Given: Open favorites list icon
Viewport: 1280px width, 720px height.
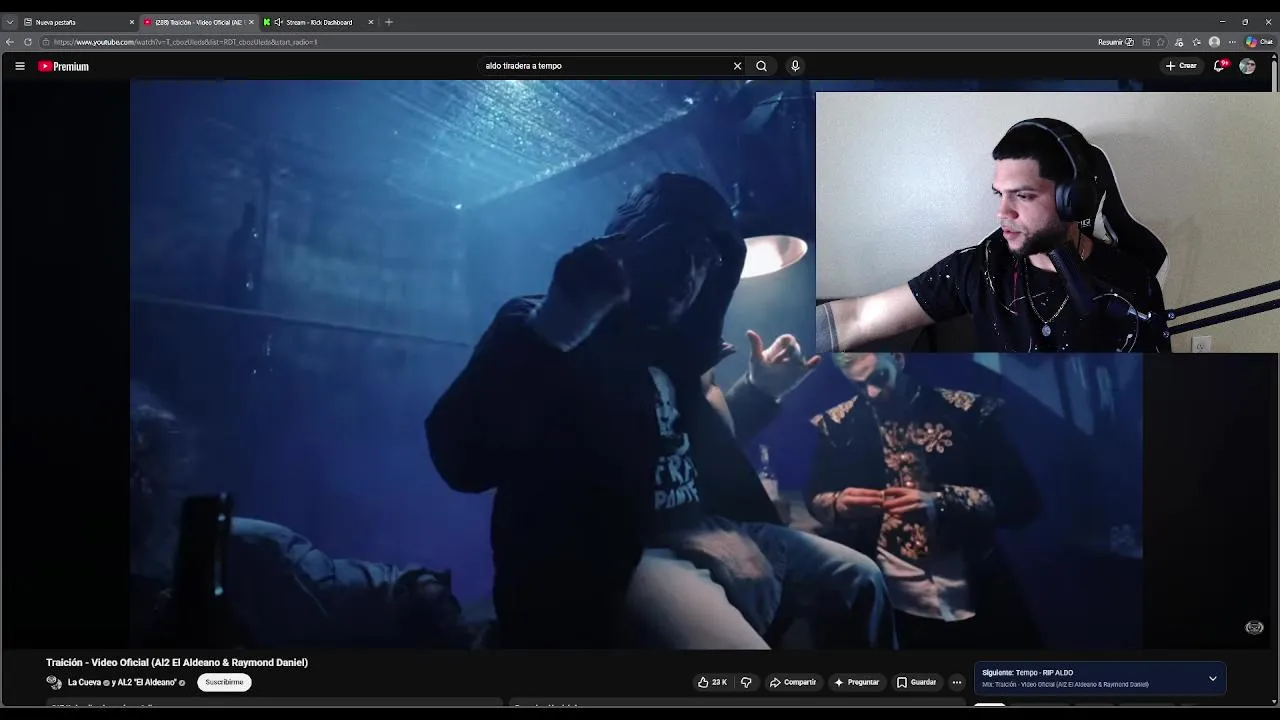Looking at the screenshot, I should (x=1197, y=42).
